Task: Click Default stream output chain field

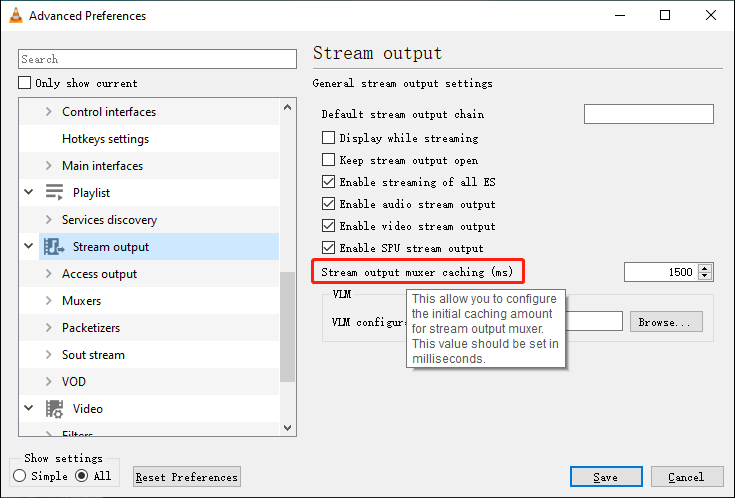Action: 649,114
